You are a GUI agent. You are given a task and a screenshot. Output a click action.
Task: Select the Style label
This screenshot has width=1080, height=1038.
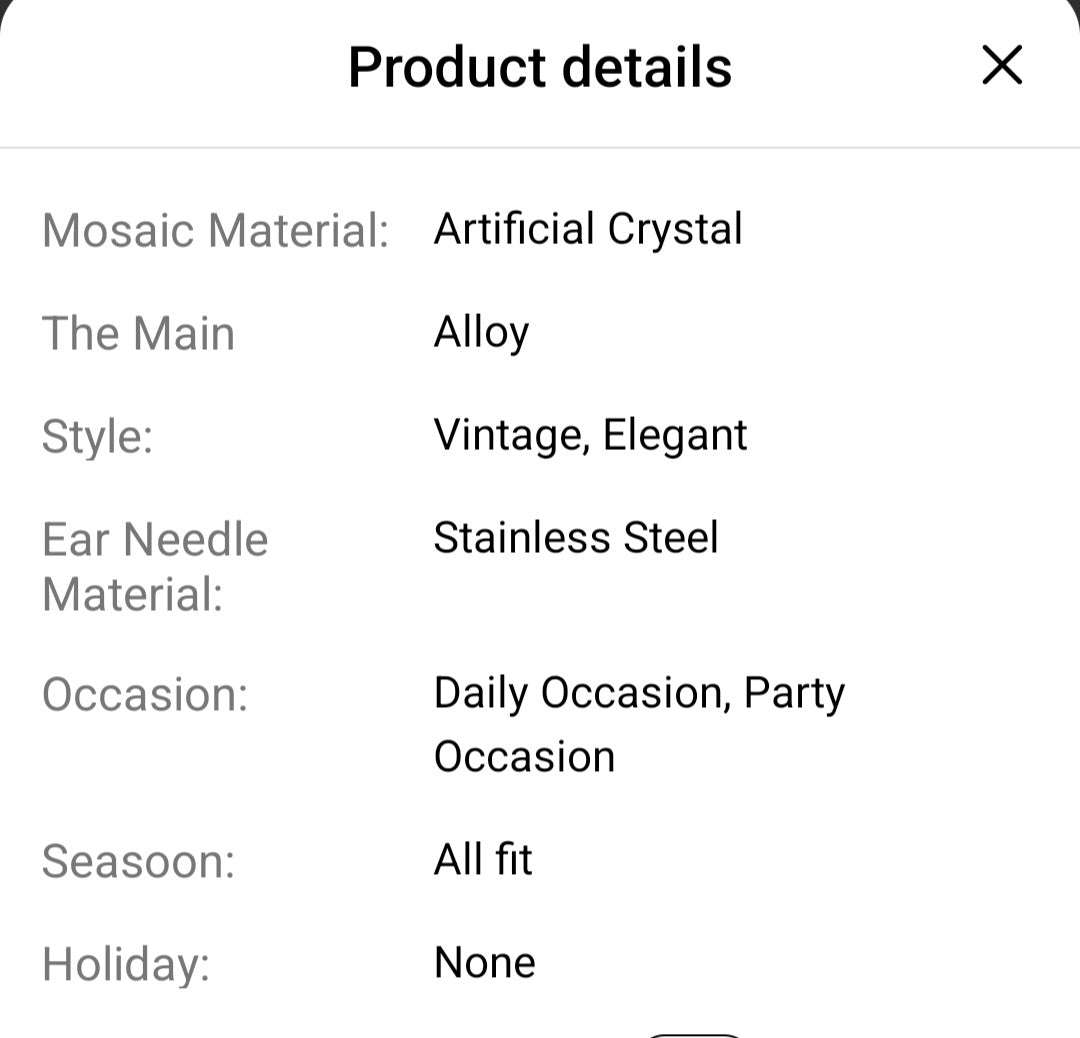97,437
